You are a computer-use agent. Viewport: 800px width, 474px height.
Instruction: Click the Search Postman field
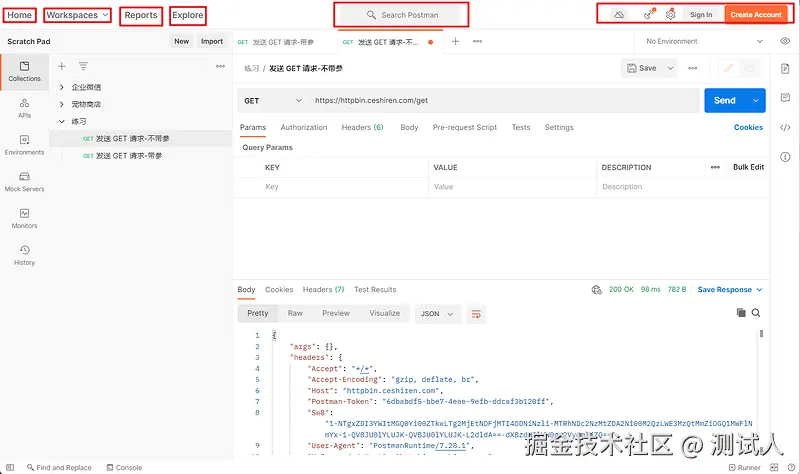click(x=402, y=15)
